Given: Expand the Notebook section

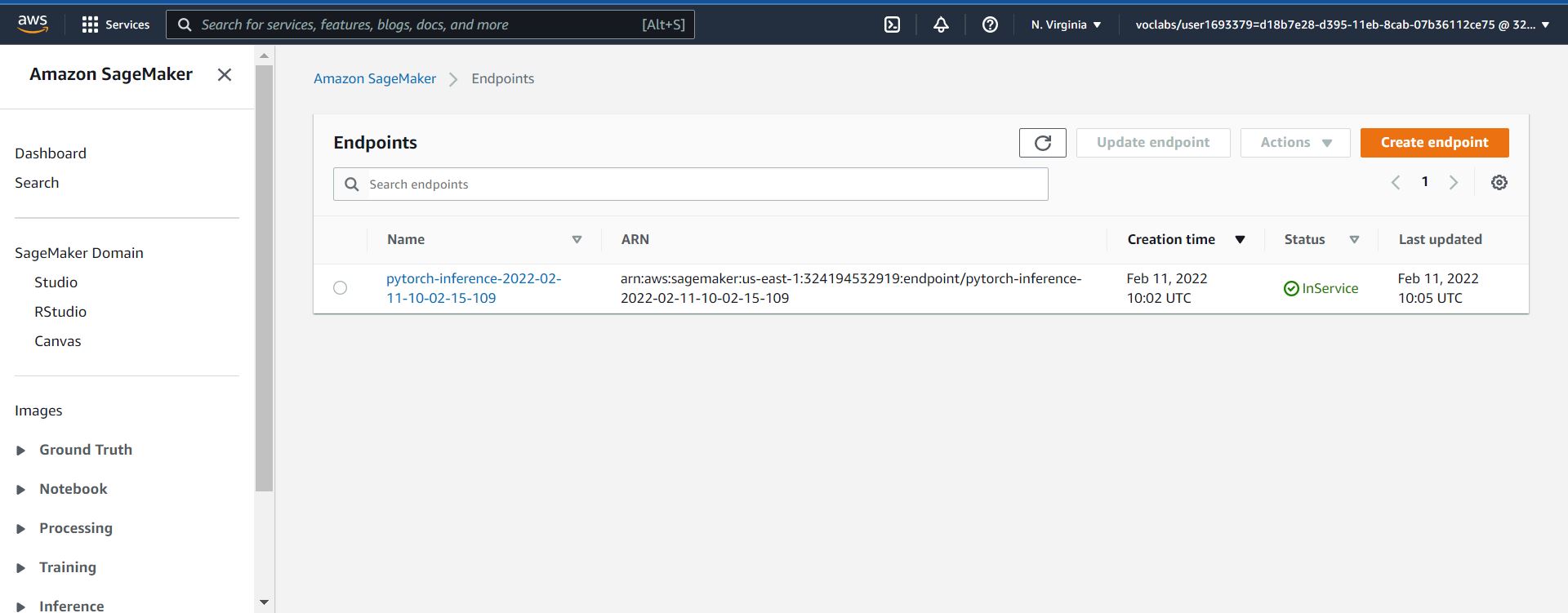Looking at the screenshot, I should (21, 489).
